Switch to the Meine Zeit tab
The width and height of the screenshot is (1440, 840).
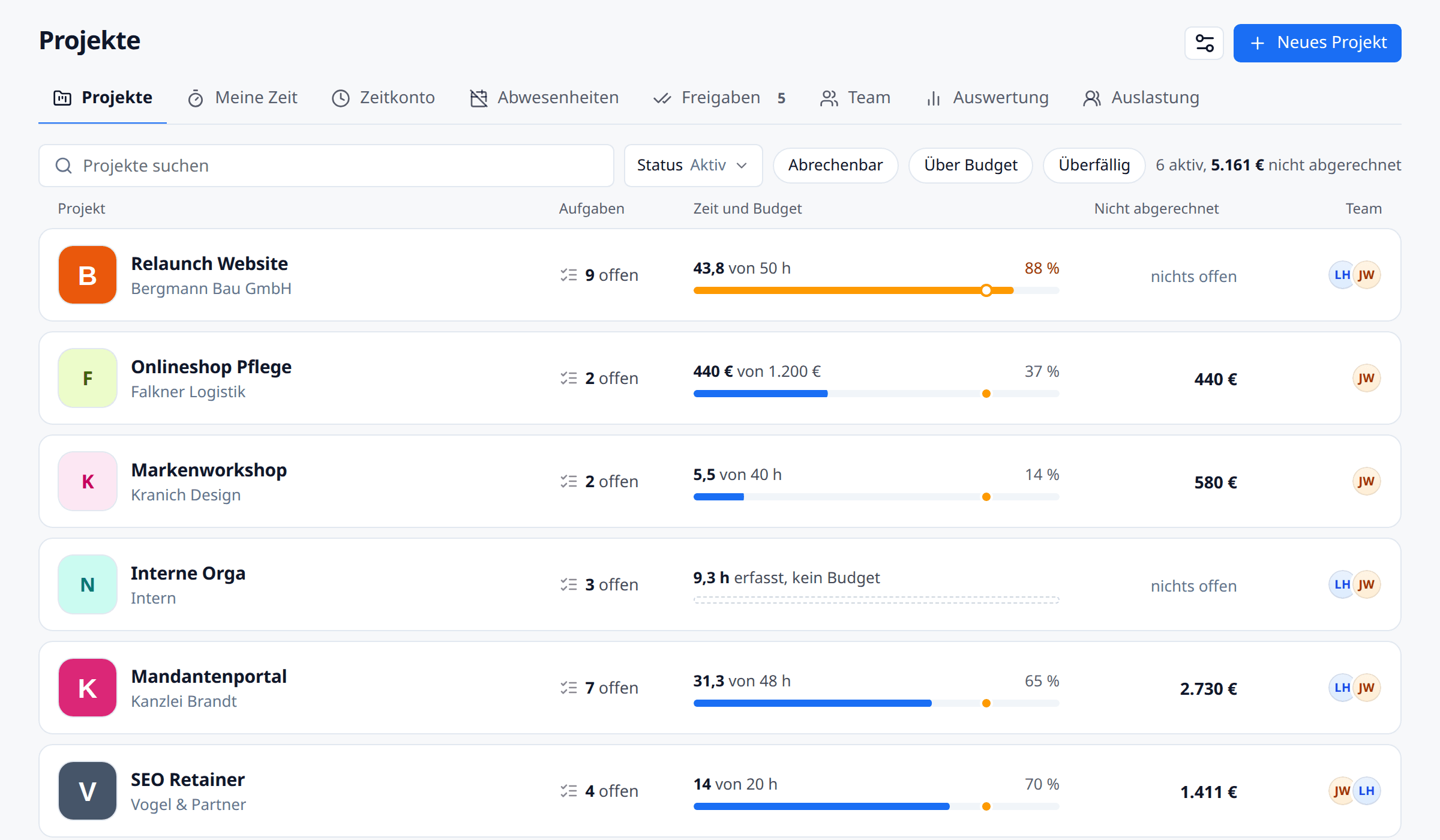coord(242,98)
